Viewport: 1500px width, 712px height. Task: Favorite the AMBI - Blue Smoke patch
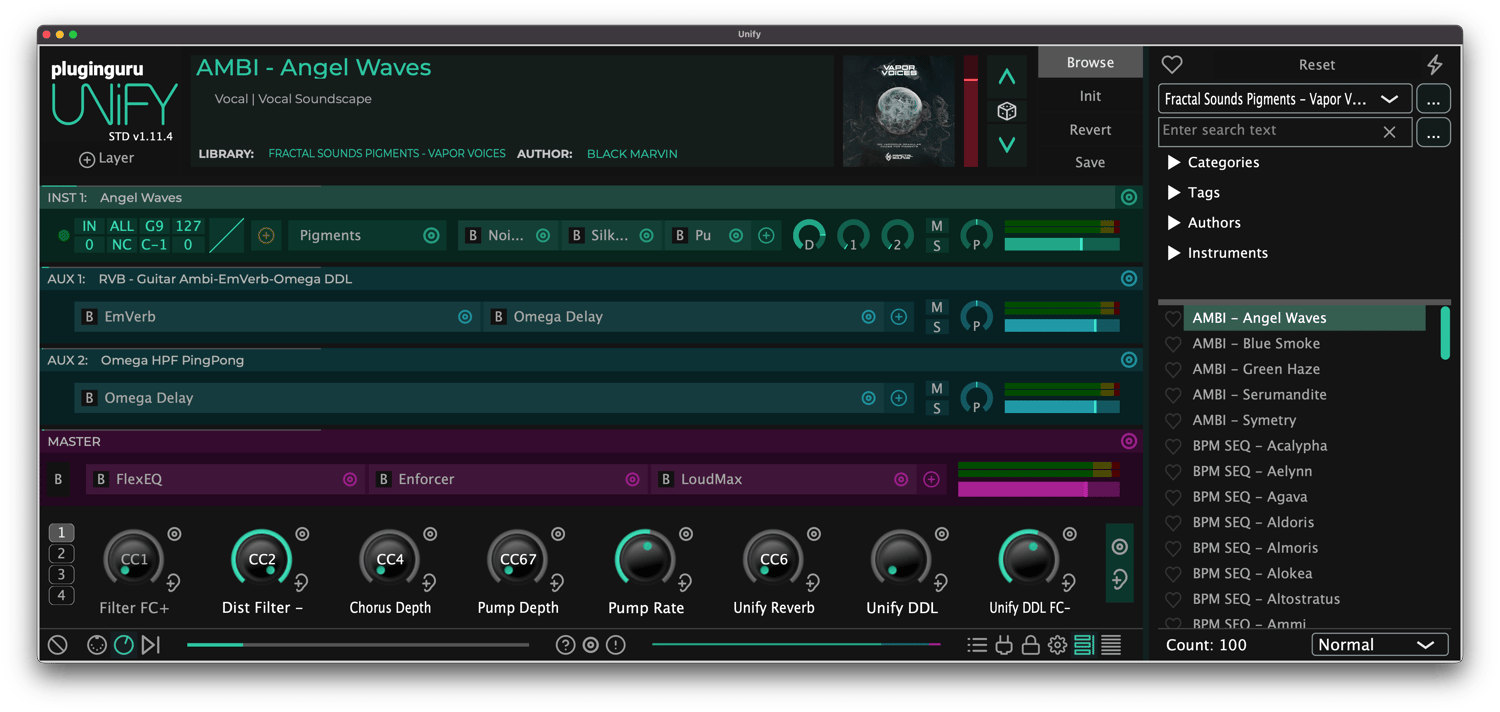(x=1173, y=344)
